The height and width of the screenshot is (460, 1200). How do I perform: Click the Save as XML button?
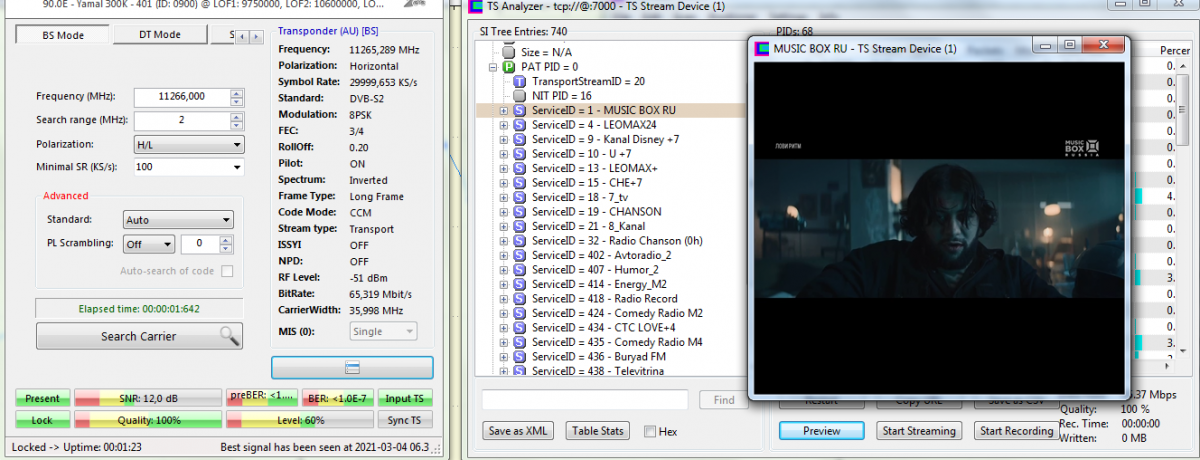pyautogui.click(x=518, y=431)
